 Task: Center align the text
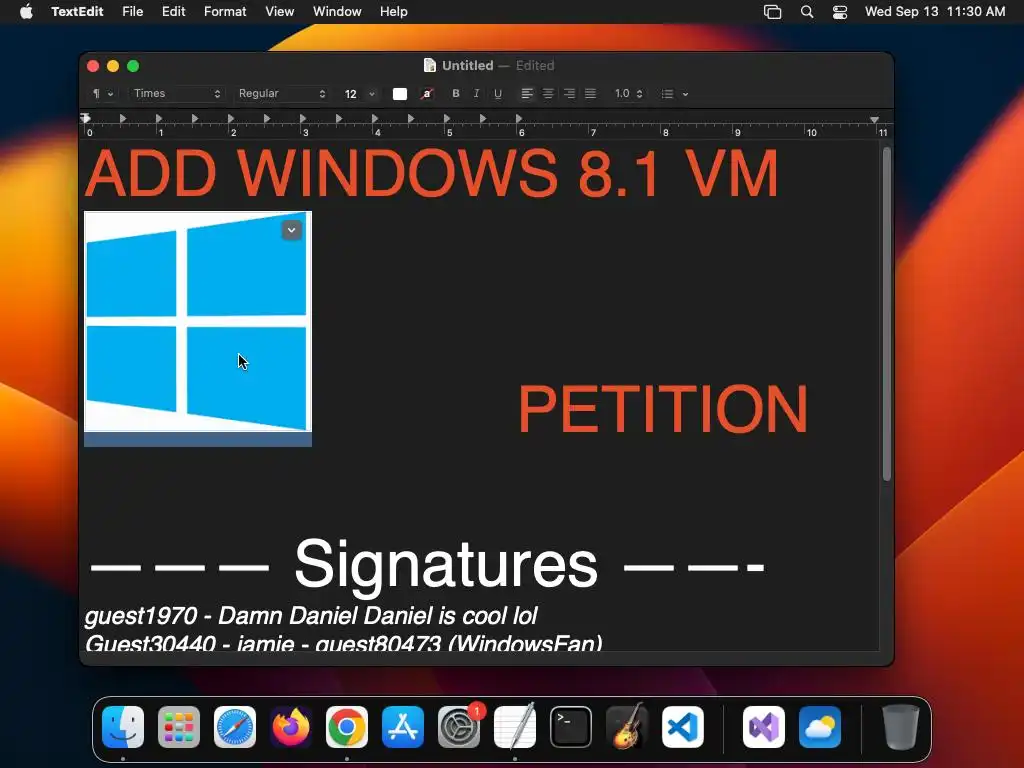pos(548,94)
